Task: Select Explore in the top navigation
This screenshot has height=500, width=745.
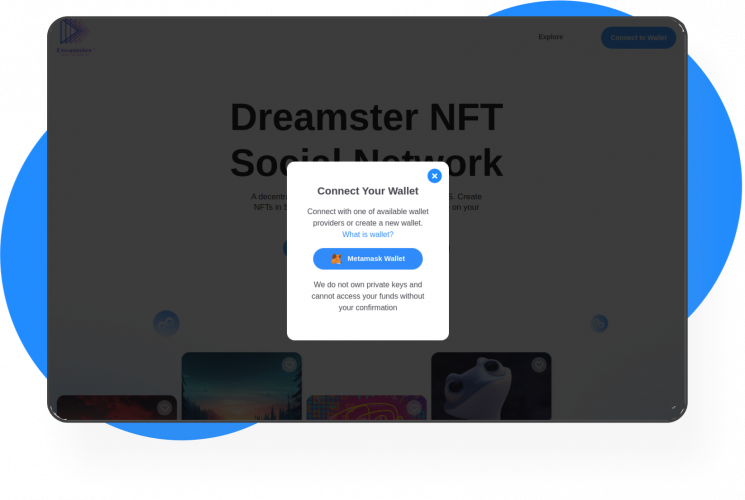Action: [x=551, y=37]
